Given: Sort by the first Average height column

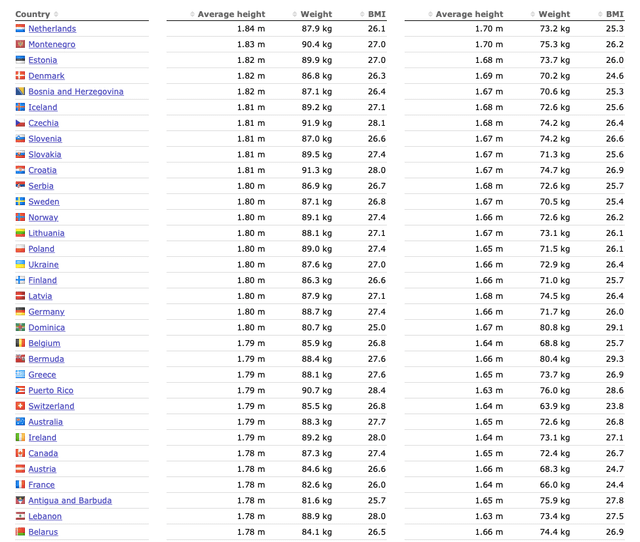Looking at the screenshot, I should pos(231,14).
